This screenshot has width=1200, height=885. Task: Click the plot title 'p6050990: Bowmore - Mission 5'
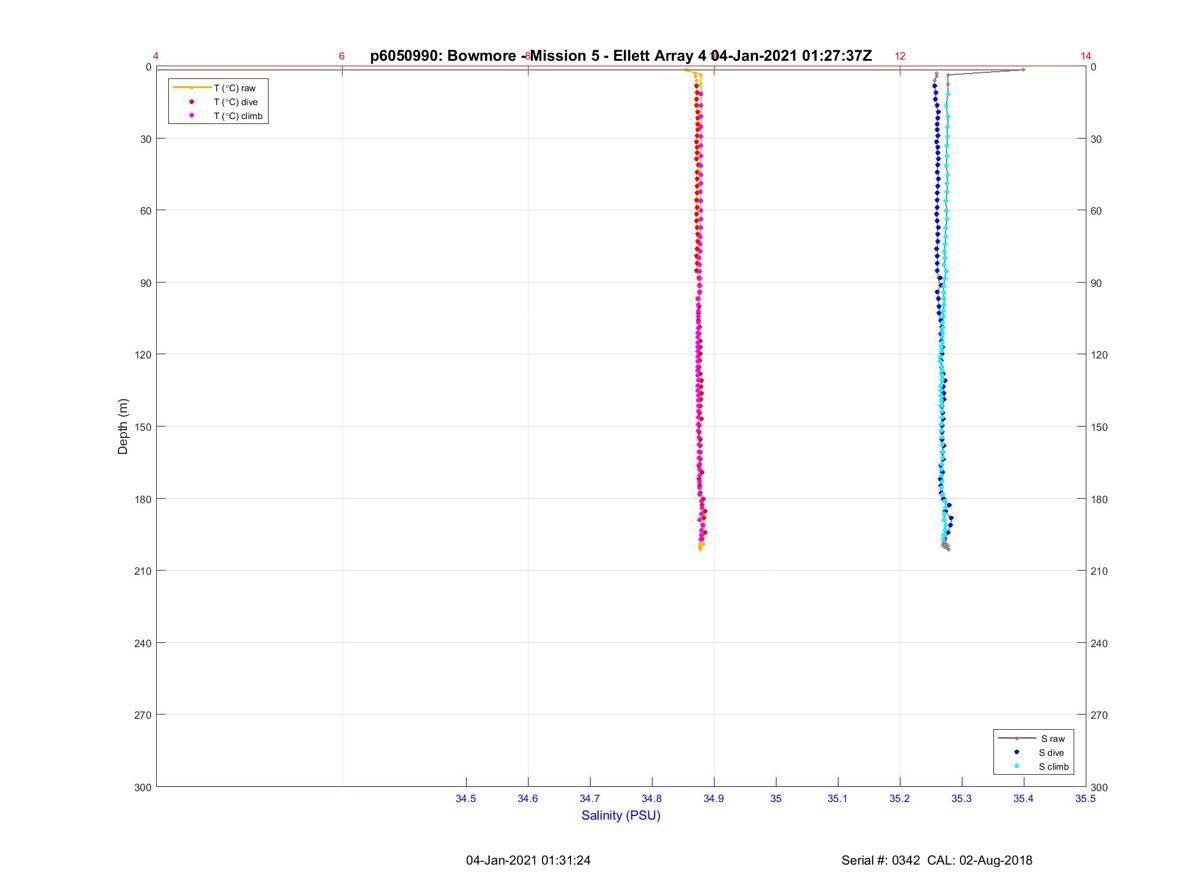[x=484, y=56]
